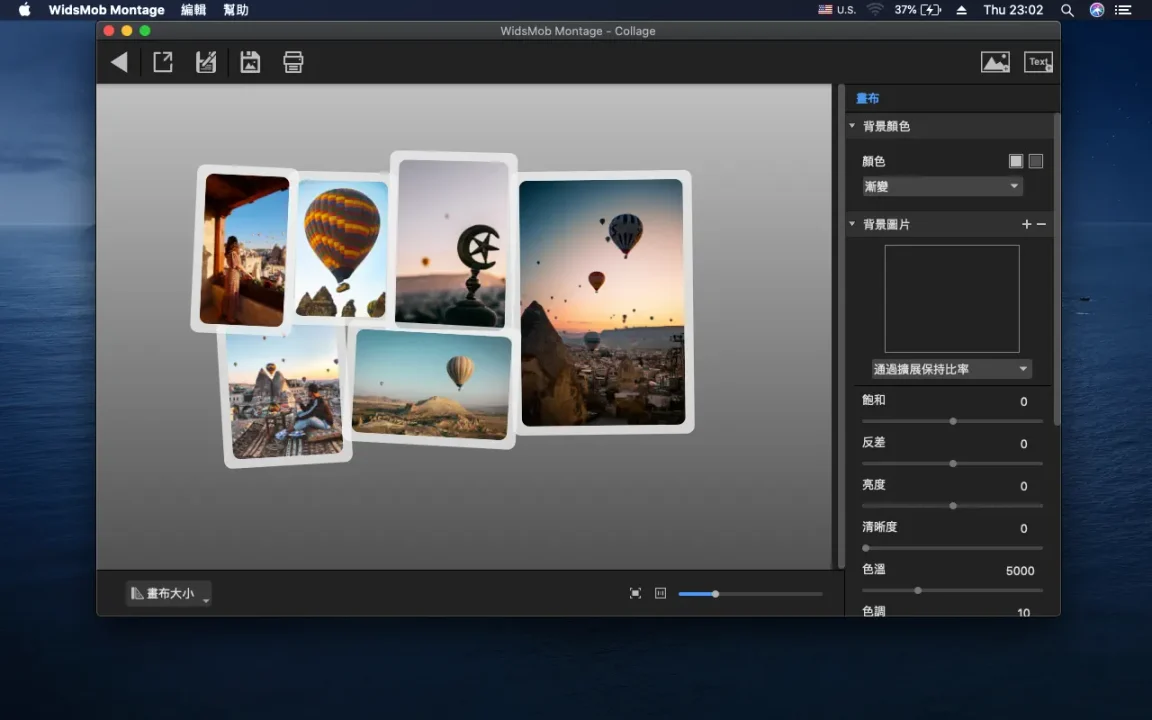The image size is (1152, 720).
Task: Click the actual size zoom icon
Action: coord(660,594)
